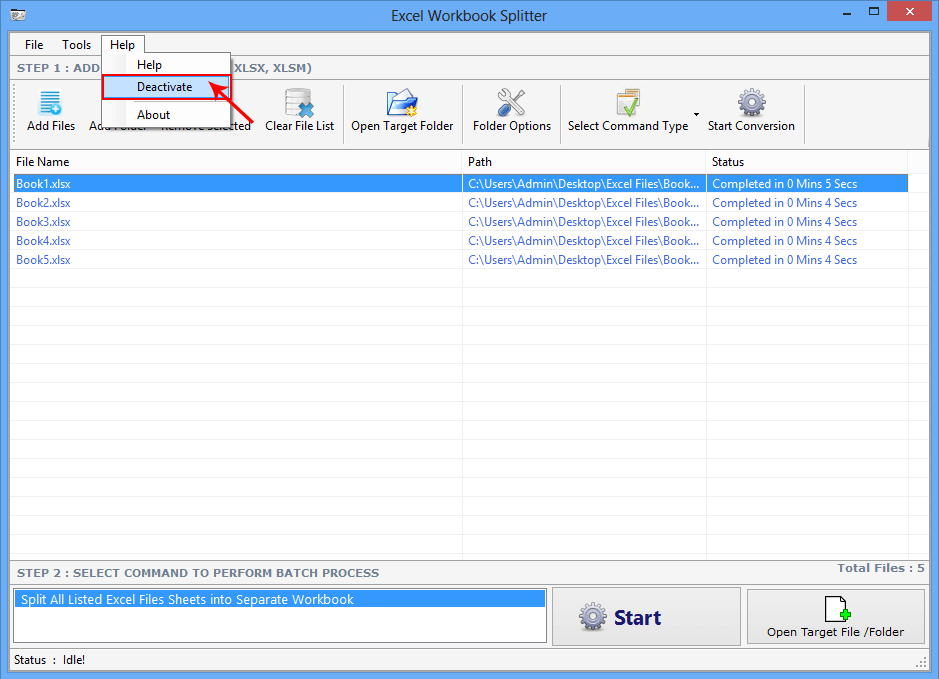939x679 pixels.
Task: Expand the Select Command Type dropdown arrow
Action: (696, 114)
